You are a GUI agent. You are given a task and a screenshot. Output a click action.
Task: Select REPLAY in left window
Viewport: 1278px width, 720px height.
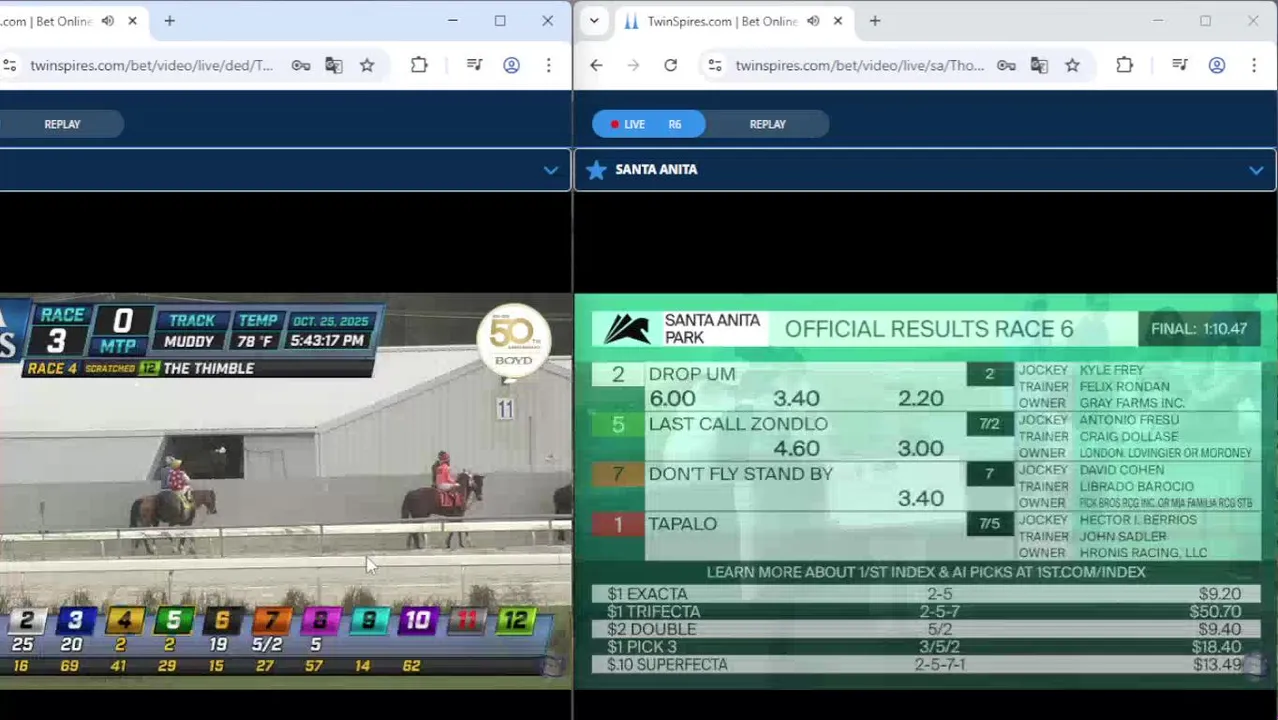62,124
